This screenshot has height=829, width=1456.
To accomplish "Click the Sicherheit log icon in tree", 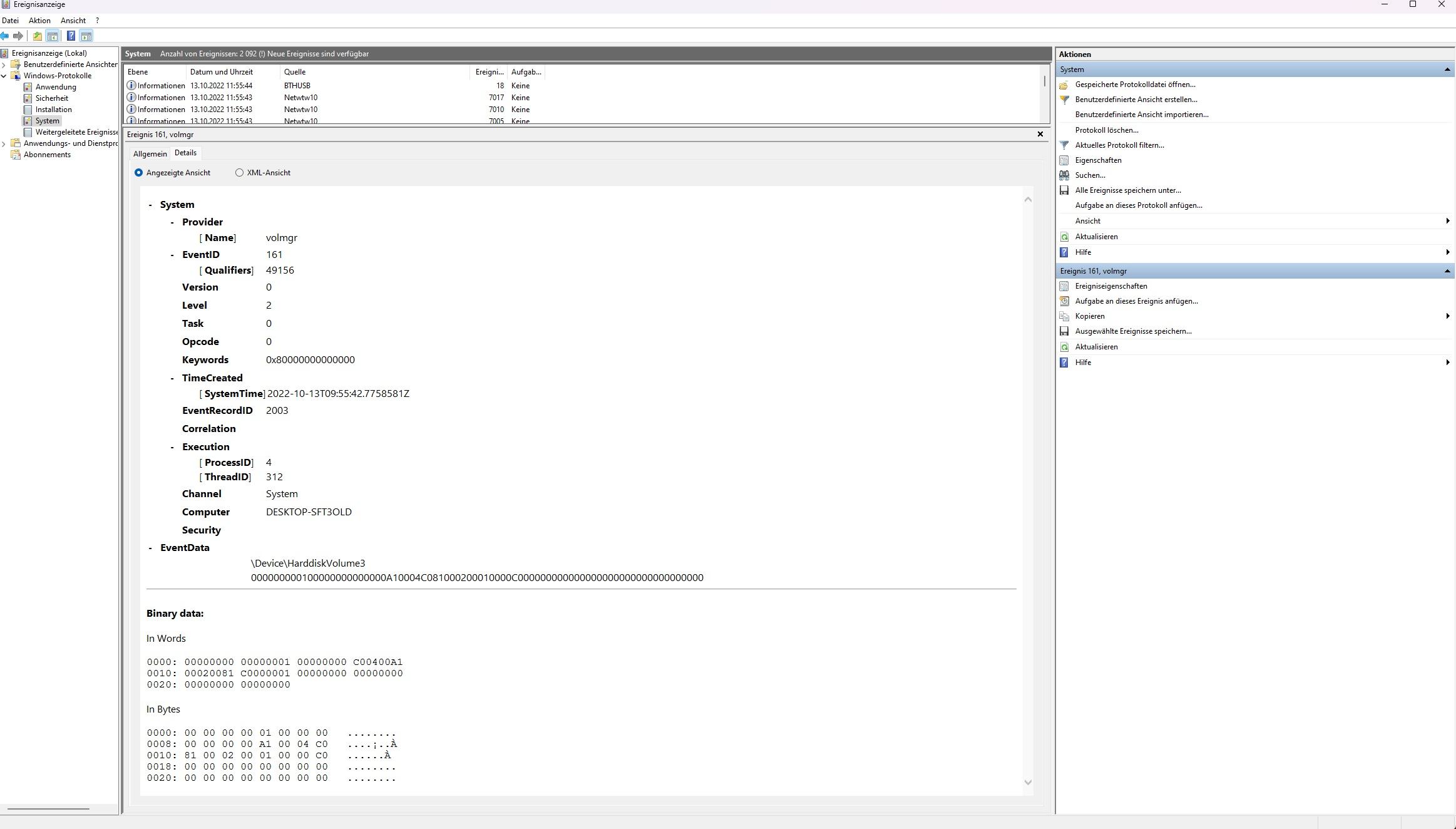I will pos(28,98).
